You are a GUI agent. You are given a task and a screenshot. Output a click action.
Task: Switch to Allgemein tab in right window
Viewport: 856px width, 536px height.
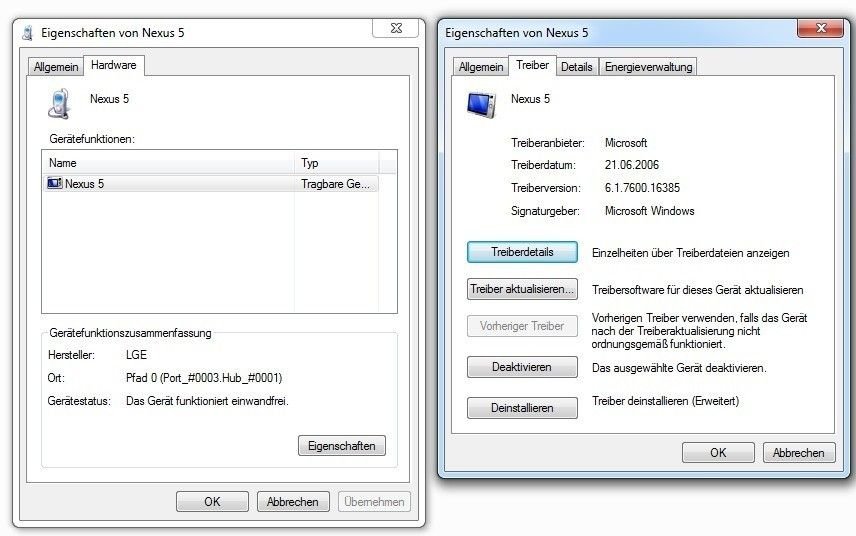(x=480, y=67)
